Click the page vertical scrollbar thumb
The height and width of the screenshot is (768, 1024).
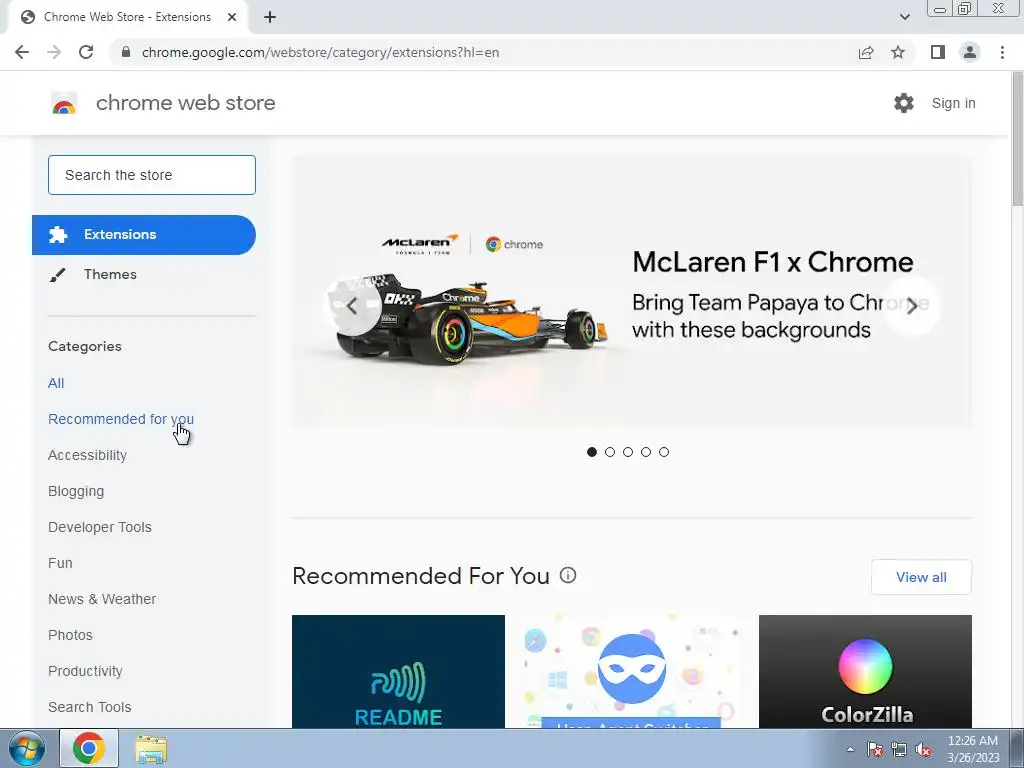[x=1017, y=140]
